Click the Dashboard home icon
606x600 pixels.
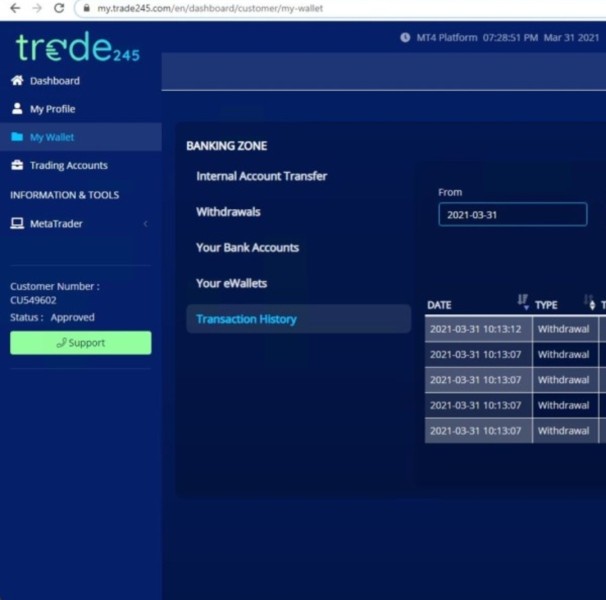17,80
